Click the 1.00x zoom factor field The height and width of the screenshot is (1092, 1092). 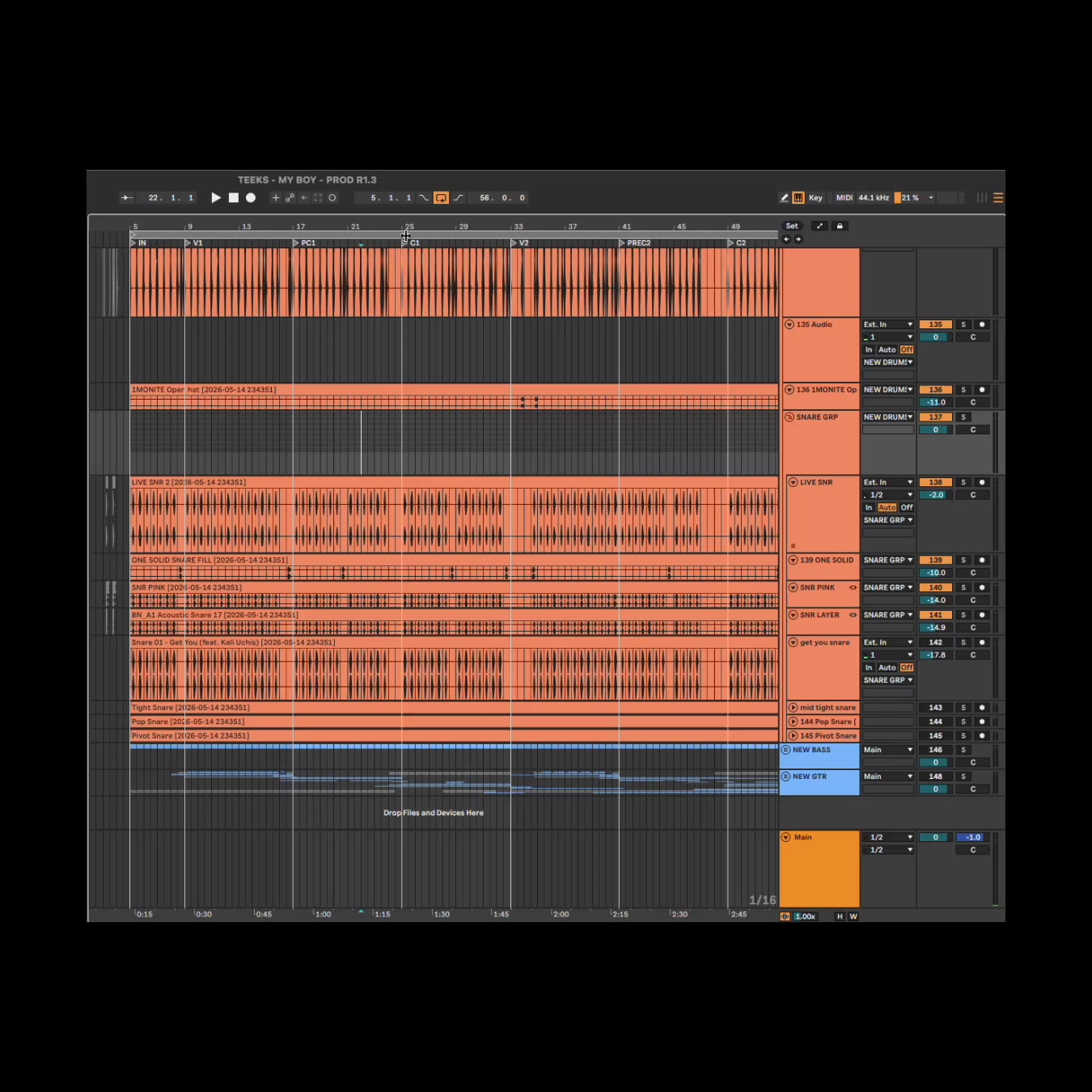click(806, 916)
